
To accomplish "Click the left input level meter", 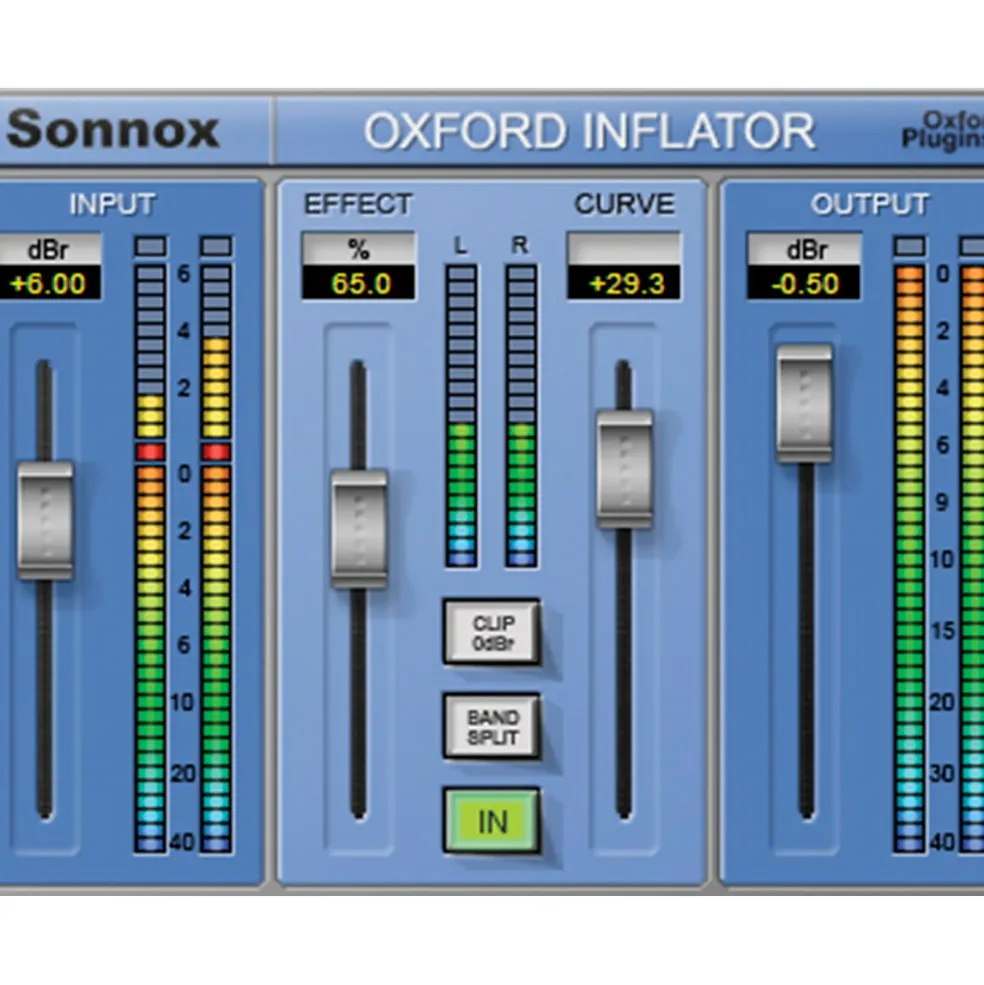I will [x=151, y=558].
